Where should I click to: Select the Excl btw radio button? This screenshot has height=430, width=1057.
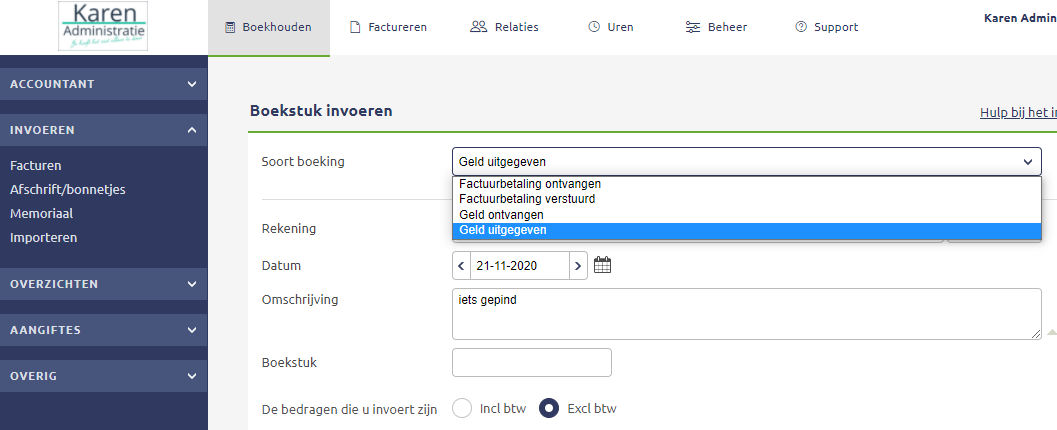[549, 408]
